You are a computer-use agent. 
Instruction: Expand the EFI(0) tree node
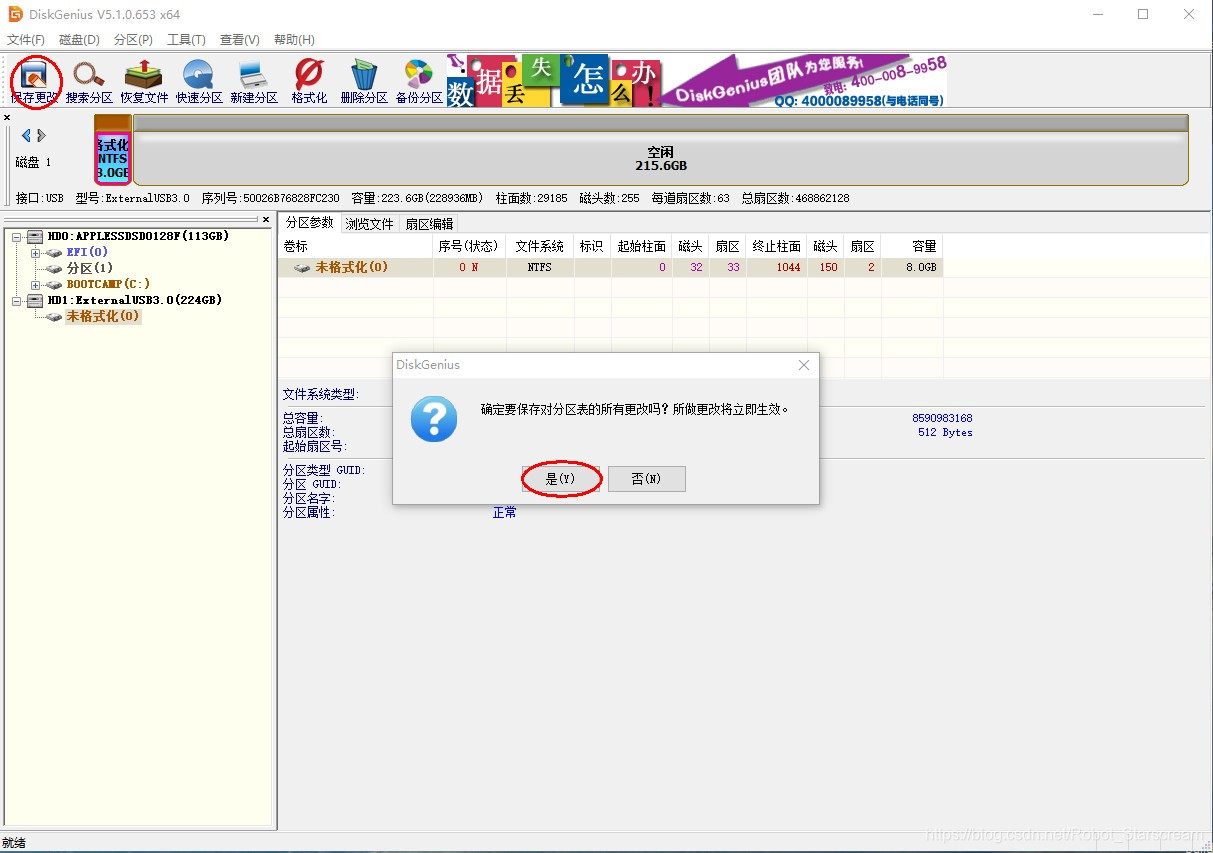click(35, 253)
